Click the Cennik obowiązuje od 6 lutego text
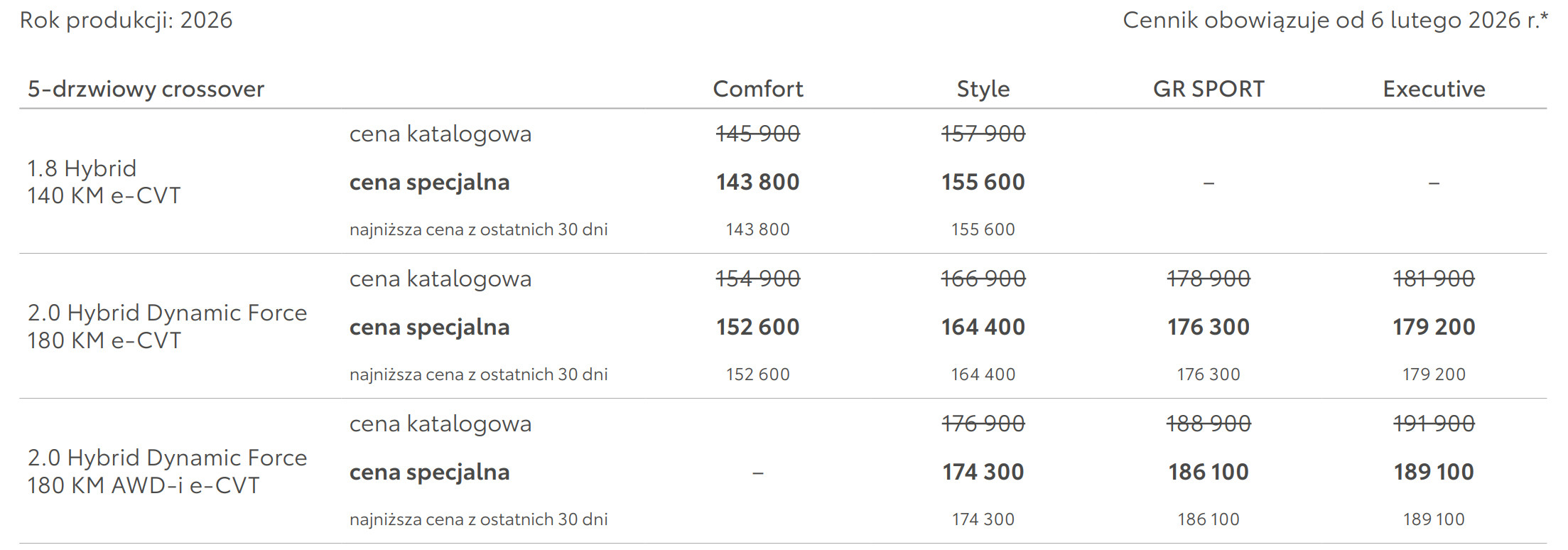The image size is (1568, 550). (1334, 20)
